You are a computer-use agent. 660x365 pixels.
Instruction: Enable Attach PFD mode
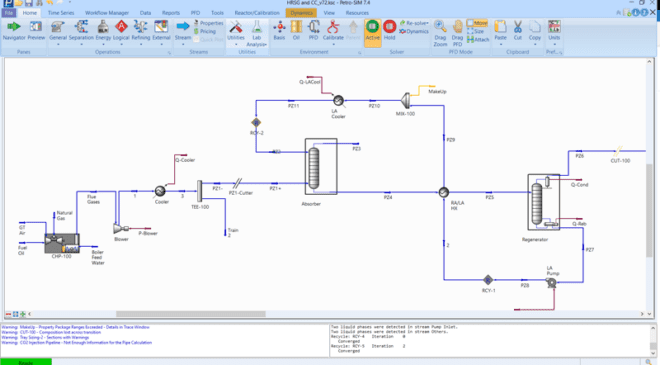478,40
